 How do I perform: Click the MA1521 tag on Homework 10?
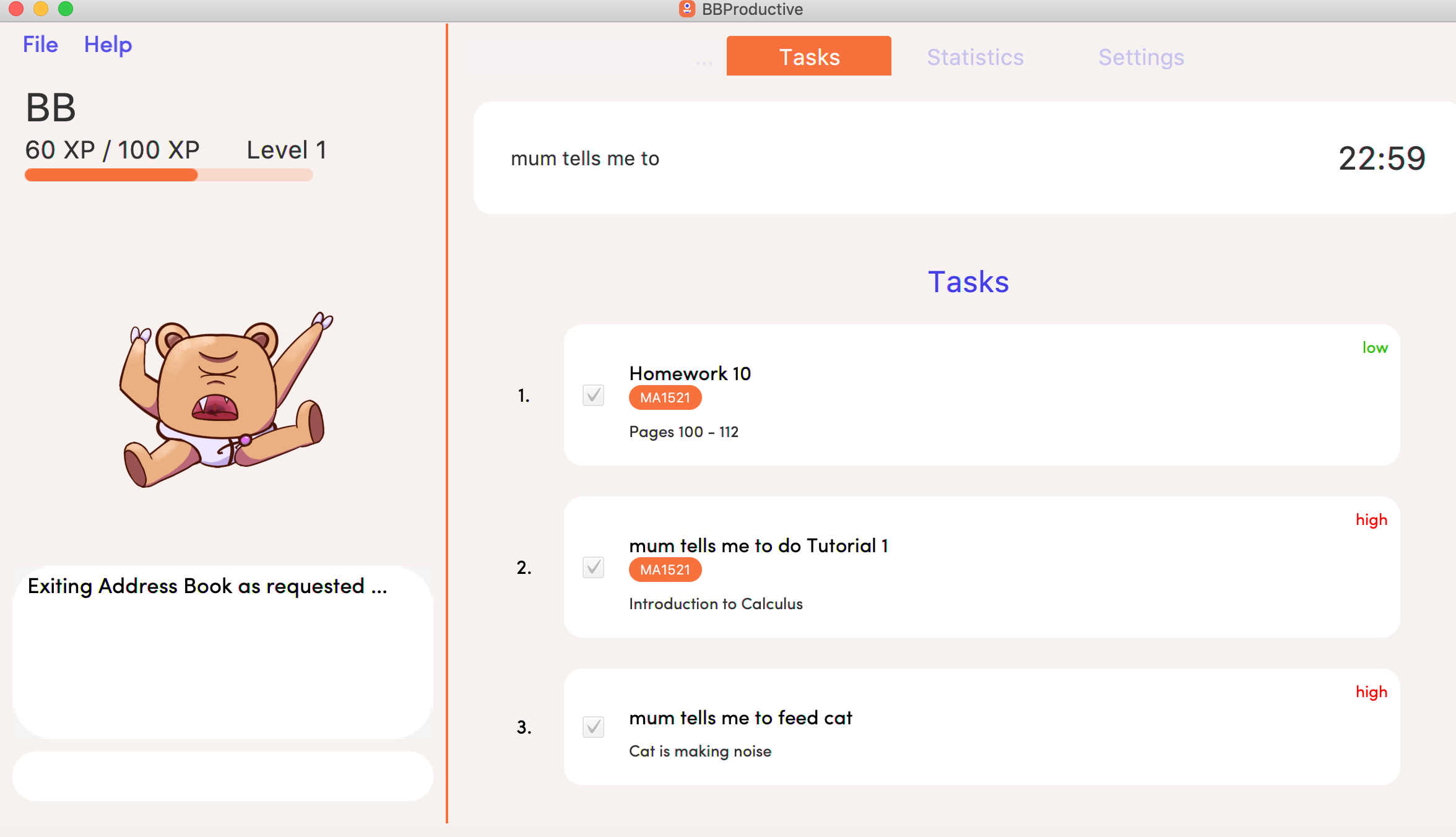(665, 398)
